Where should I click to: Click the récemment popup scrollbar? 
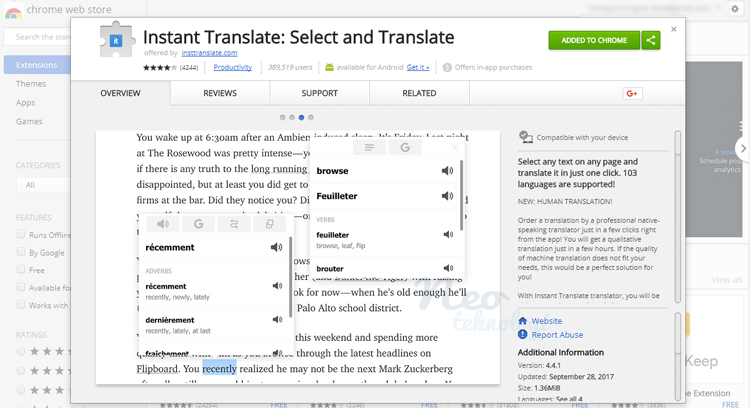click(x=290, y=277)
